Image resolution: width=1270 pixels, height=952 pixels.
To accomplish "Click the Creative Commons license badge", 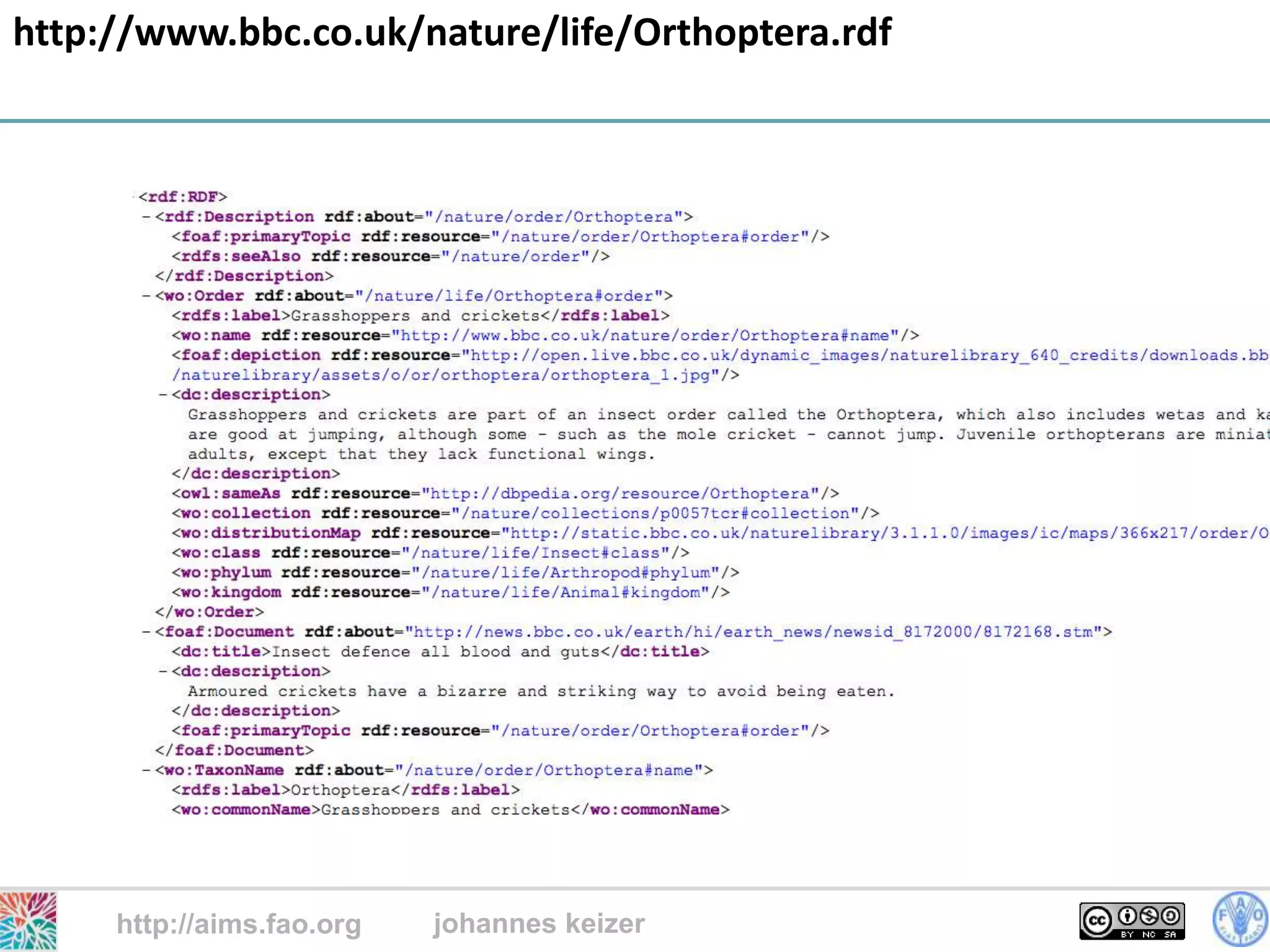I will pyautogui.click(x=1132, y=921).
